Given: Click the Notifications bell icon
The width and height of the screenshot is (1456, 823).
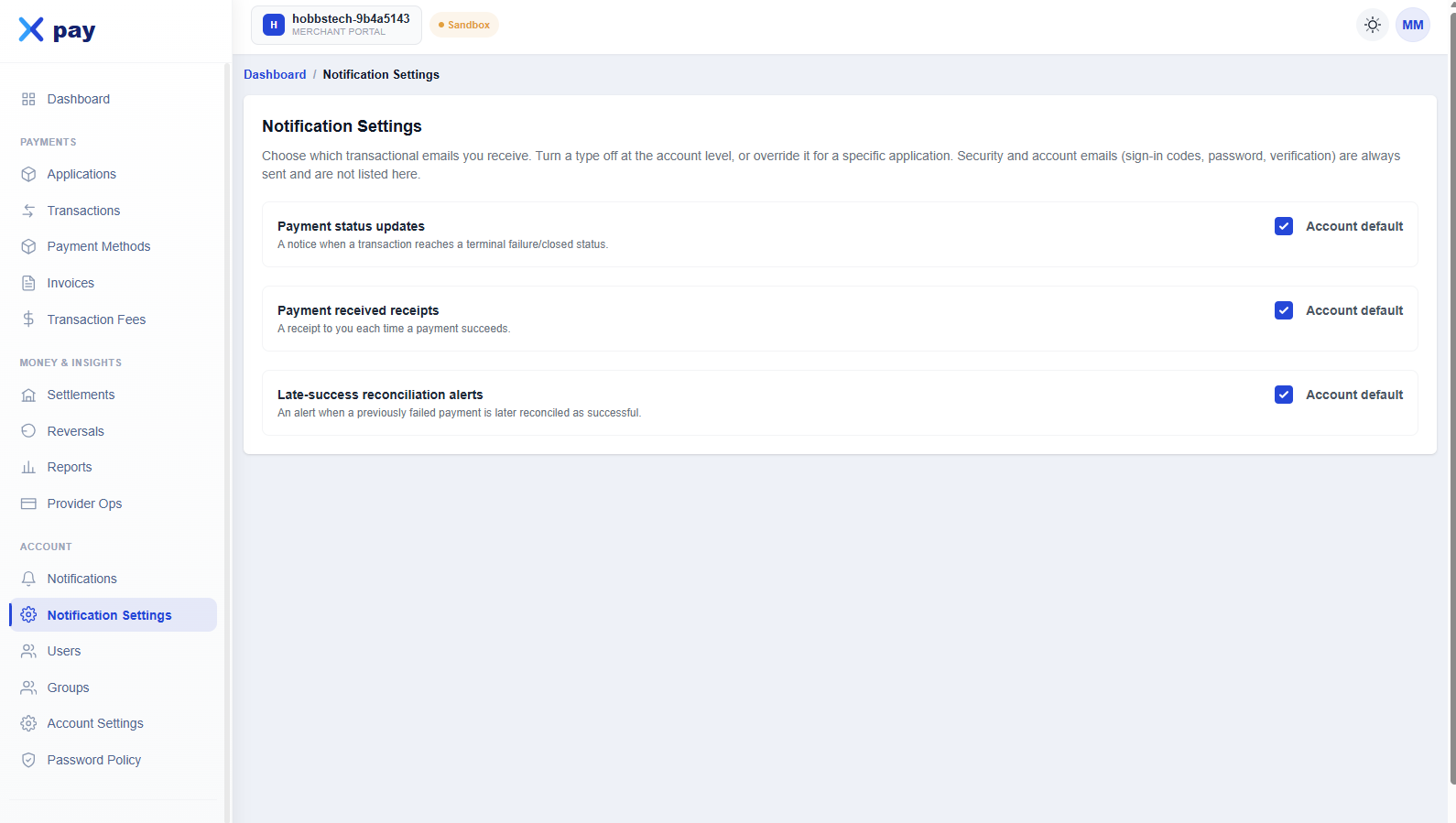Looking at the screenshot, I should click(x=28, y=579).
